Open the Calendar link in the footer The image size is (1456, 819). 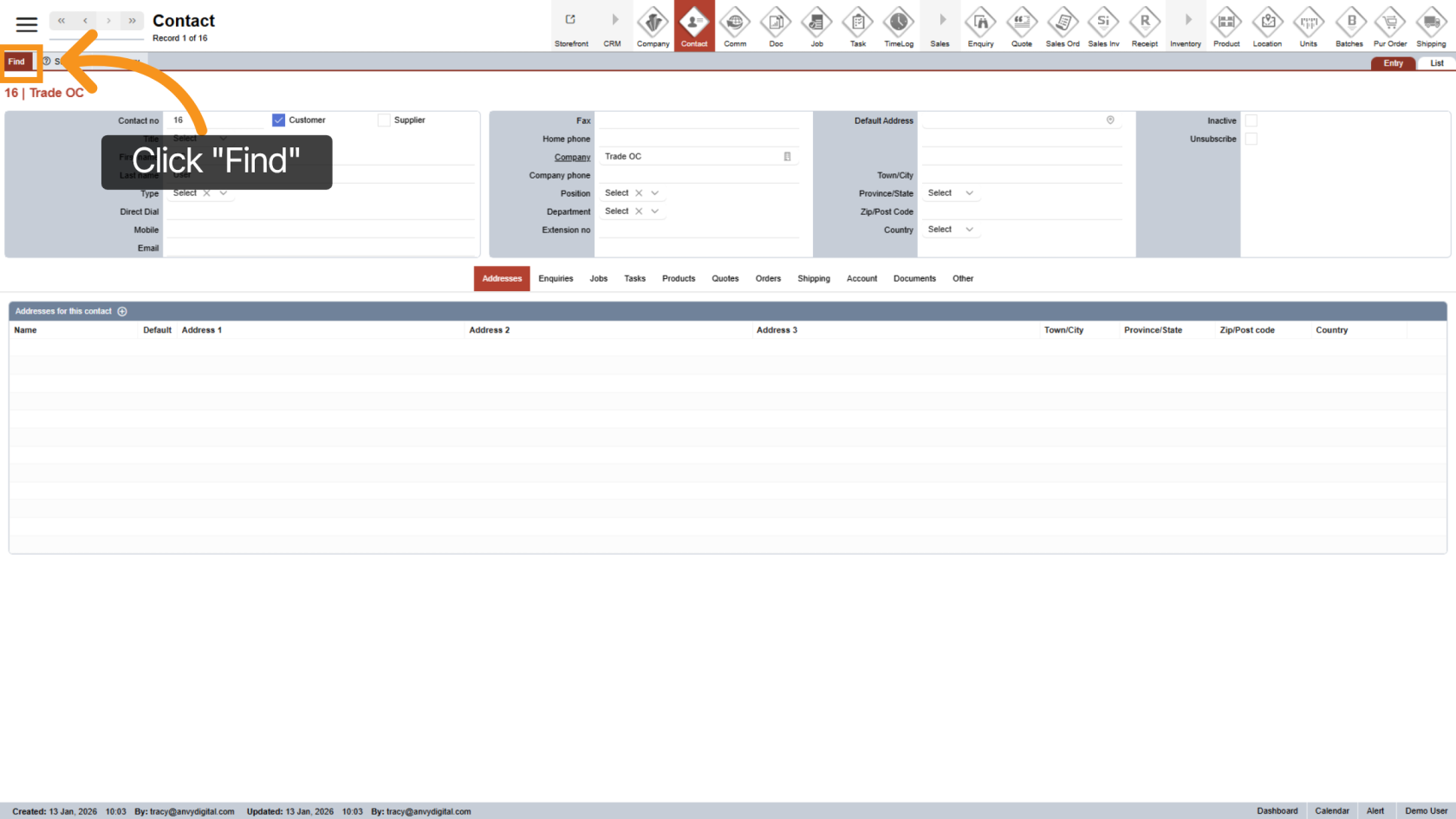tap(1332, 810)
